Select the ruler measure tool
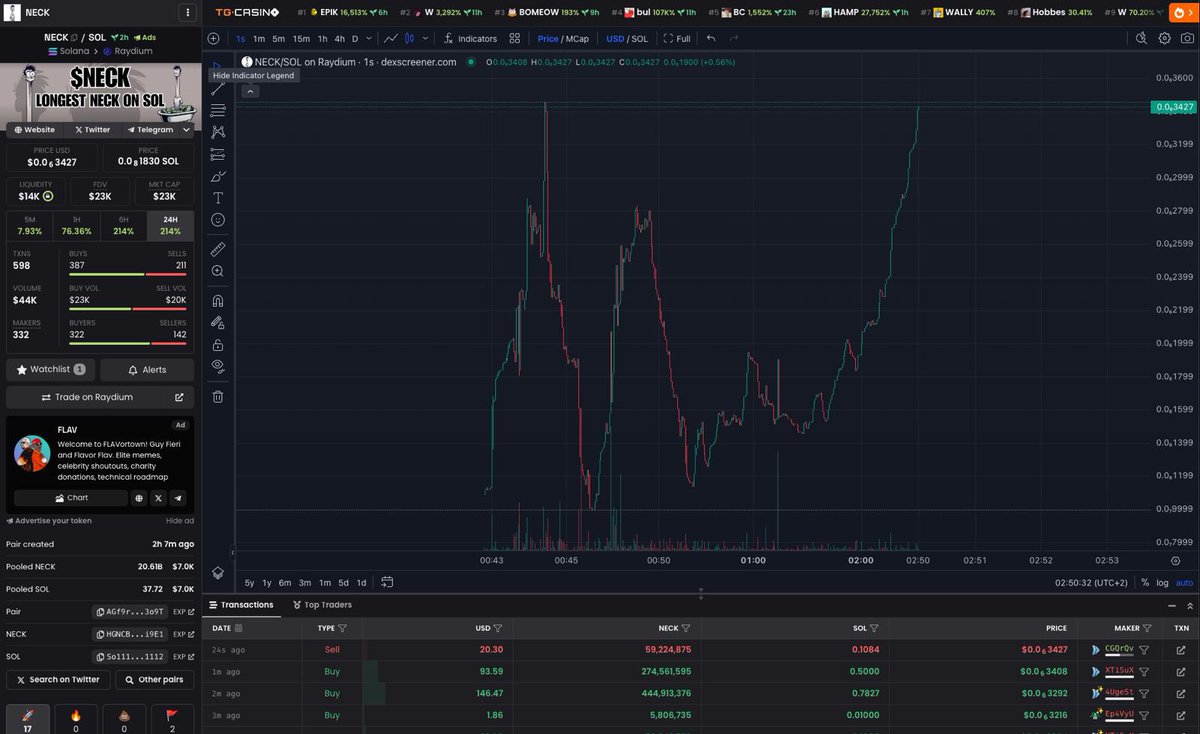 click(218, 249)
